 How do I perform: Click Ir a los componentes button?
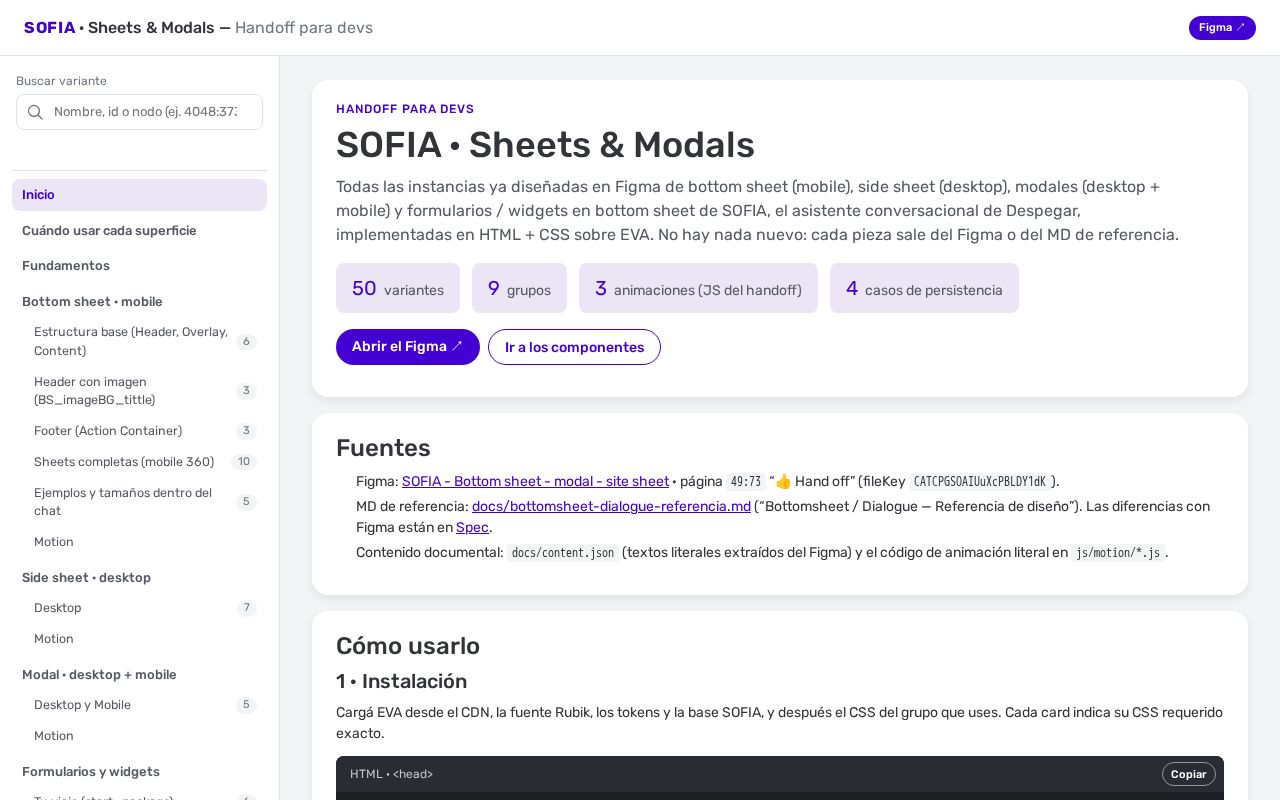click(x=574, y=347)
